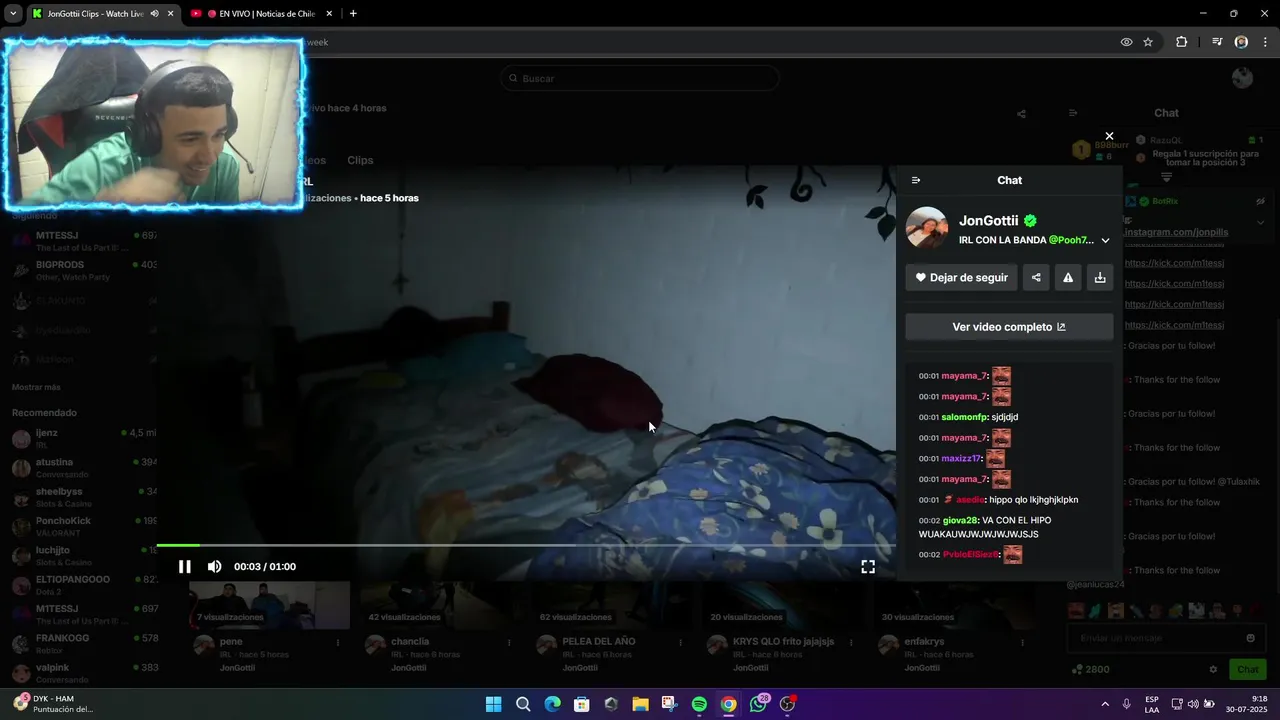Open the Chrome three-dot menu
Screen dimensions: 1280x720
(1266, 42)
